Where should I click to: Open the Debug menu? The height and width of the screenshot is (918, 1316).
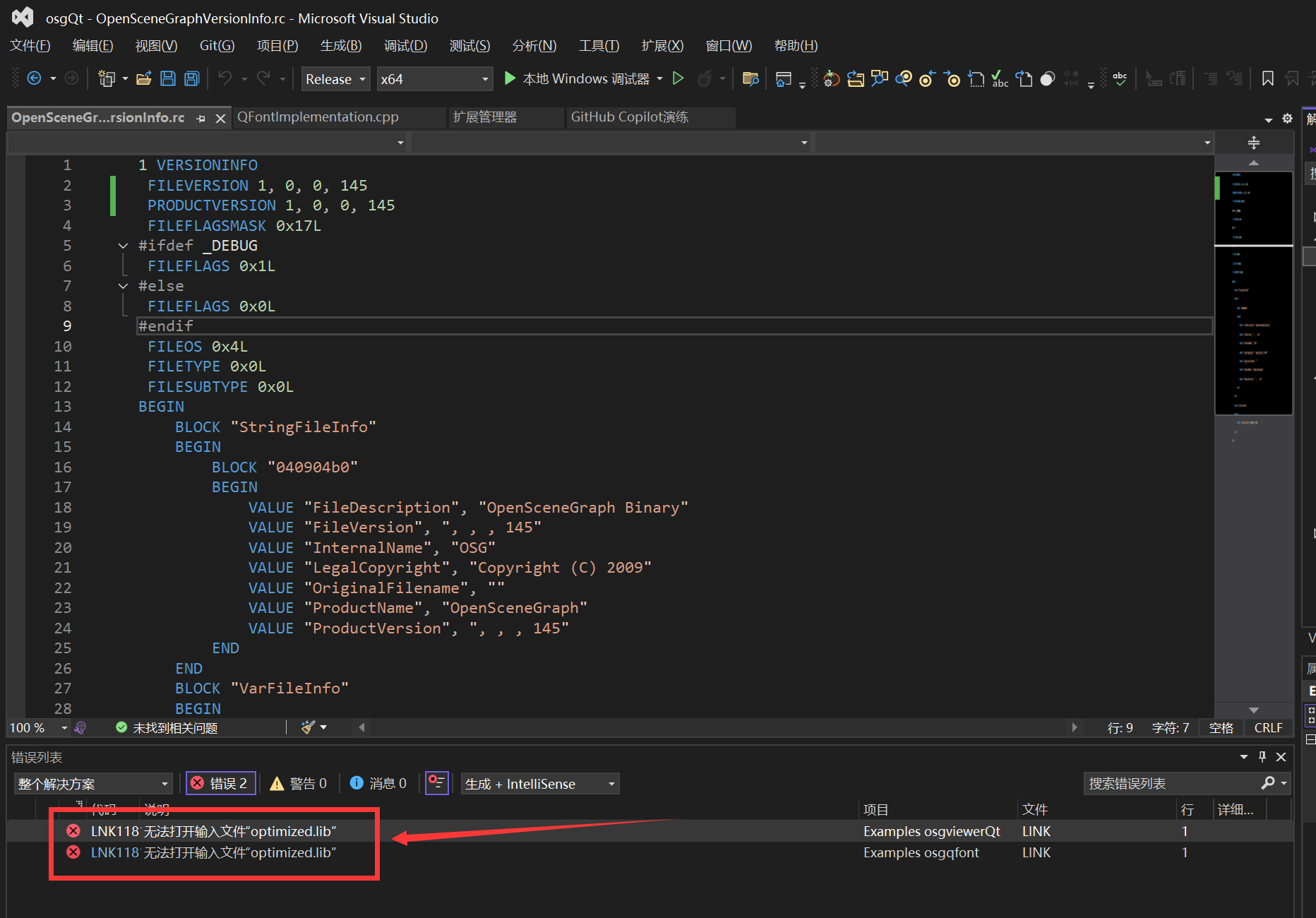click(405, 45)
